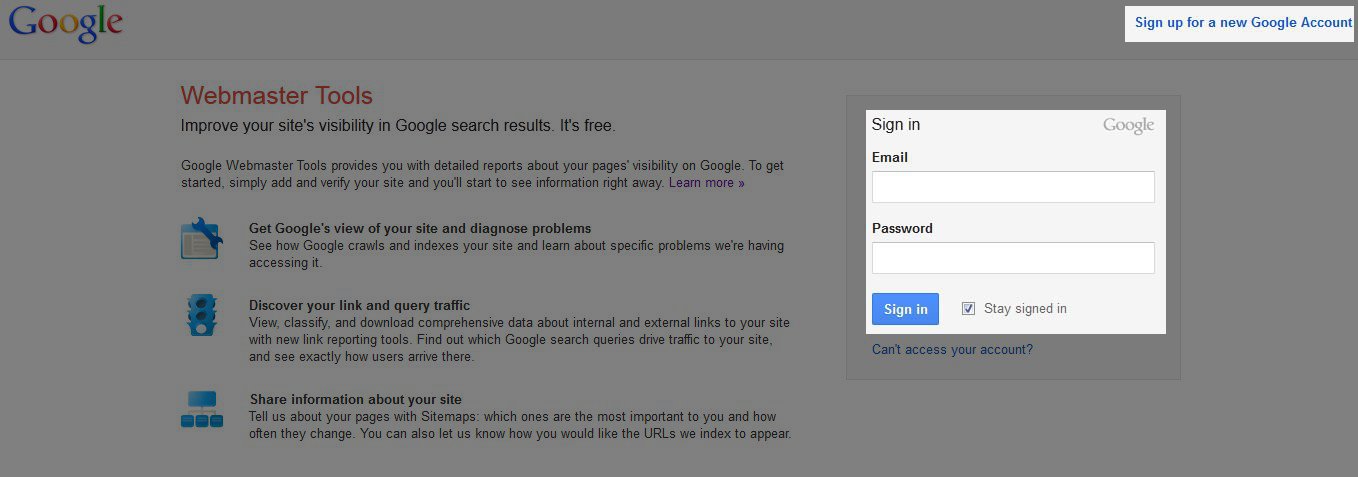Image resolution: width=1358 pixels, height=477 pixels.
Task: Click the Get Google's view of your site heading
Action: click(x=420, y=228)
